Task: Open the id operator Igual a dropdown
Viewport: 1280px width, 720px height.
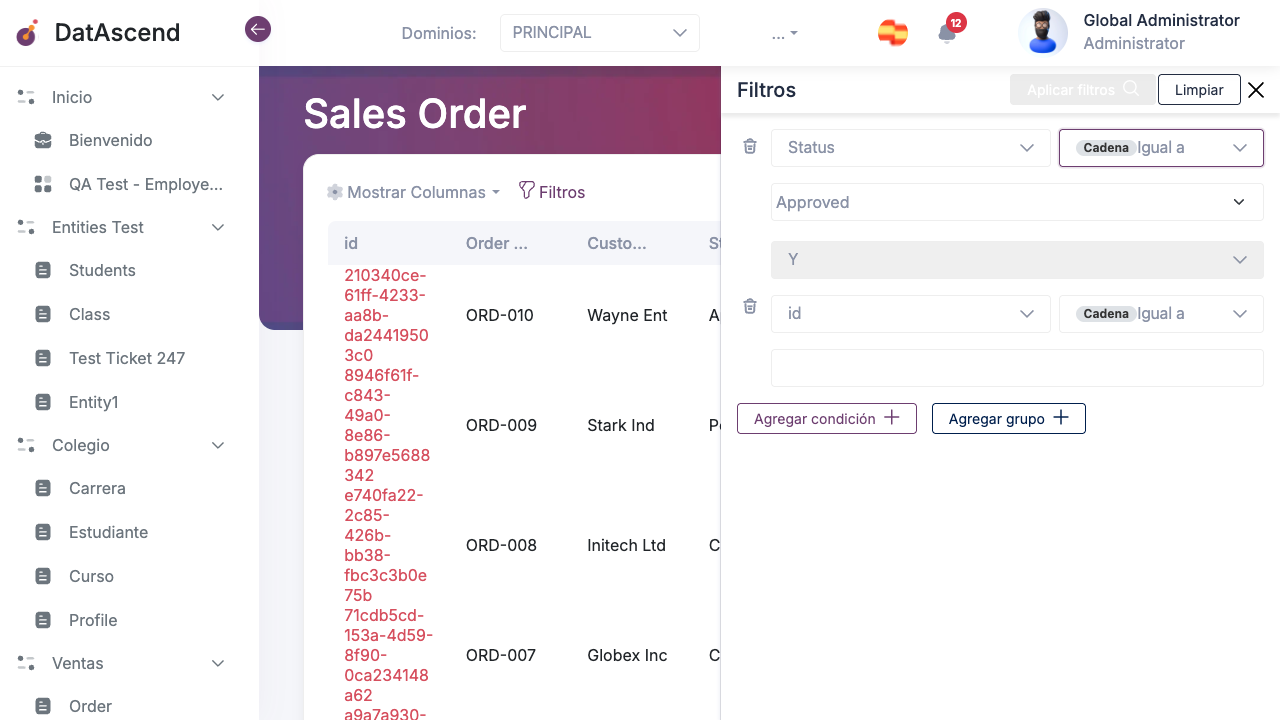Action: tap(1161, 313)
